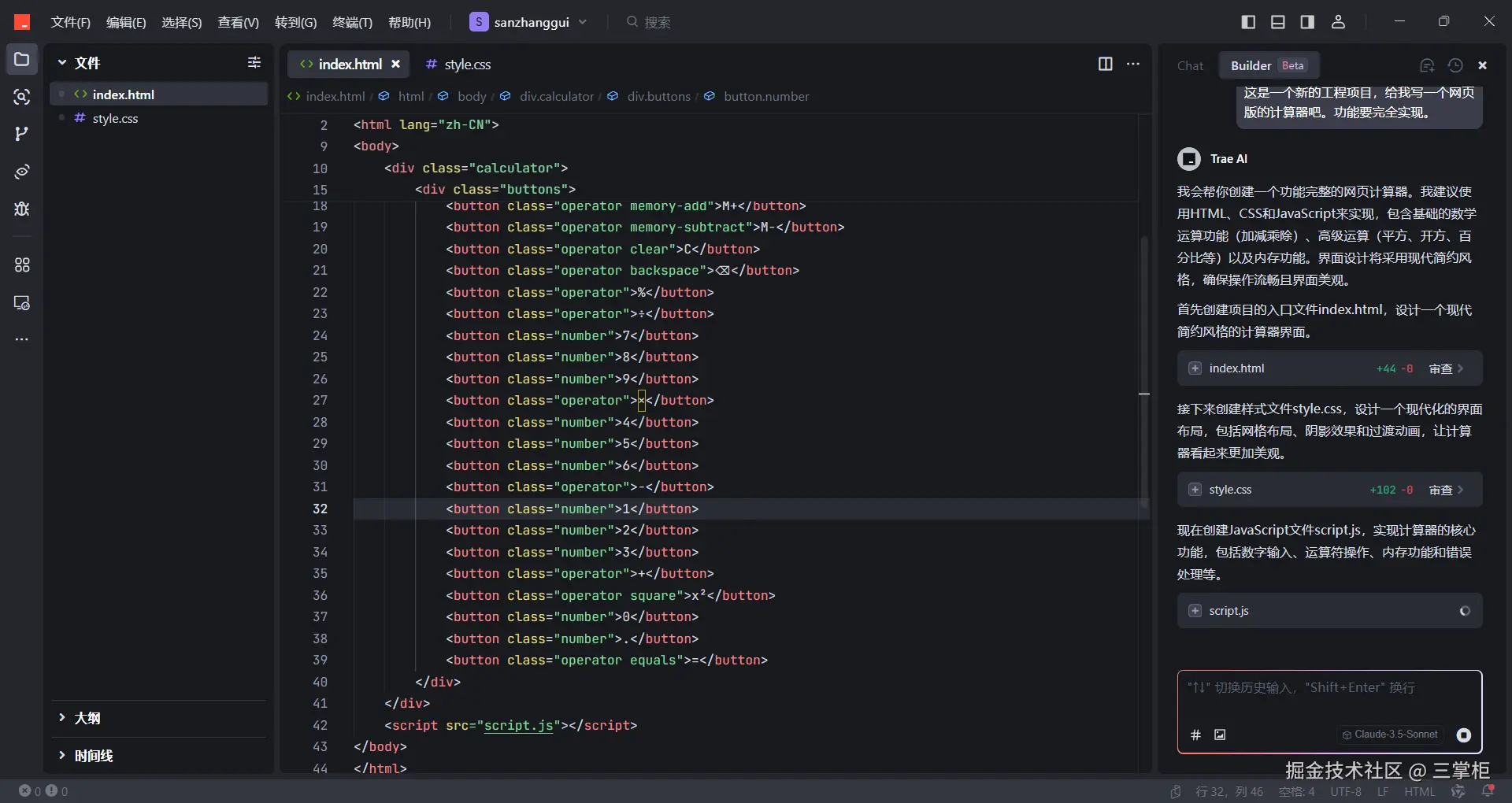Switch to the Chat tab
The image size is (1512, 803).
coord(1190,65)
